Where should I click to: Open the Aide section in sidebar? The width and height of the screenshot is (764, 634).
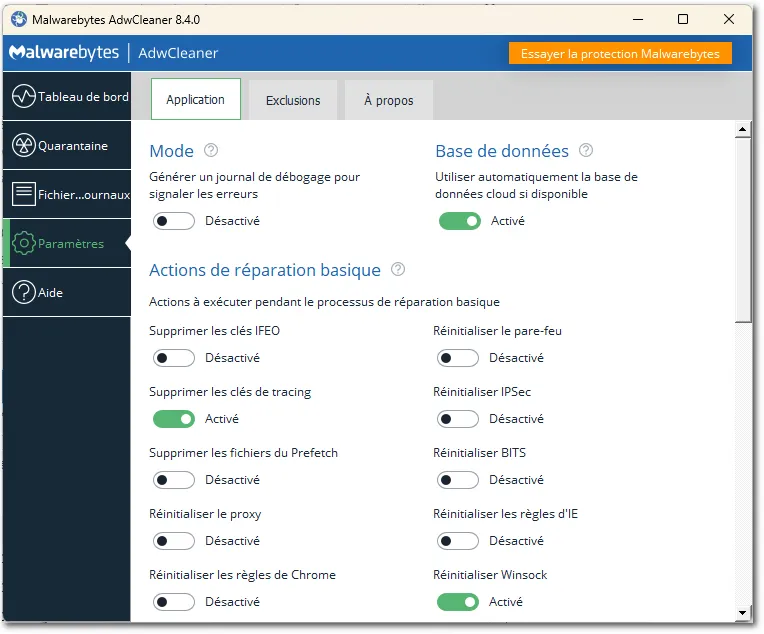67,292
